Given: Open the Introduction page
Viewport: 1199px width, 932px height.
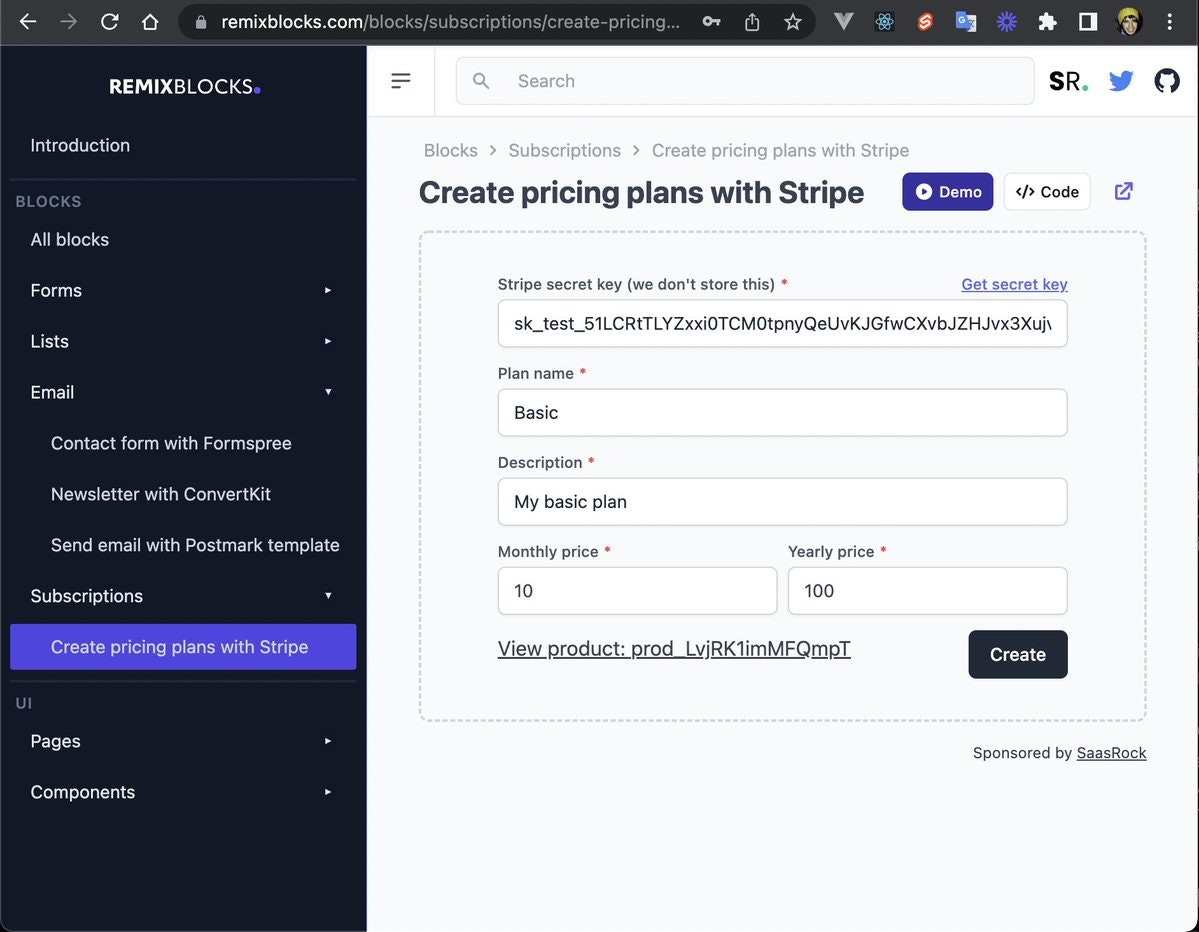Looking at the screenshot, I should tap(183, 145).
